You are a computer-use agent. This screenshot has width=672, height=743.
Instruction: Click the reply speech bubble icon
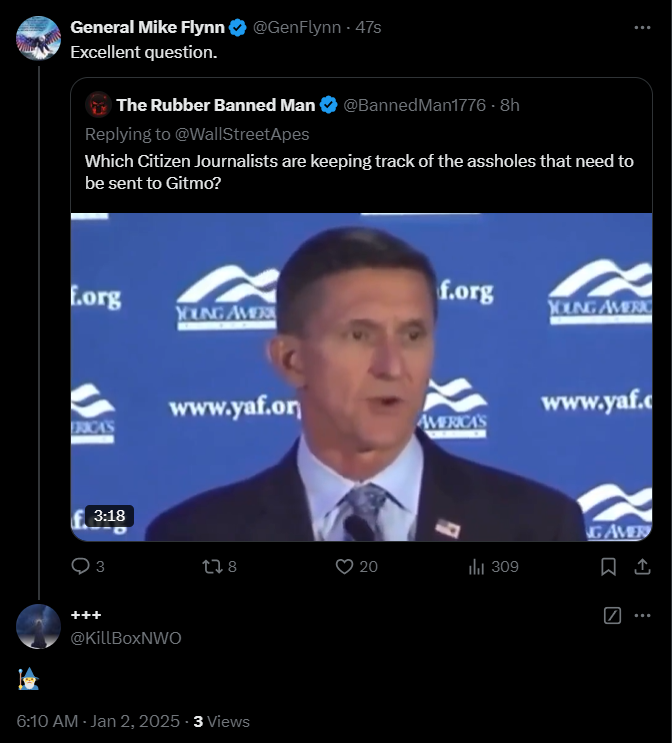click(80, 567)
